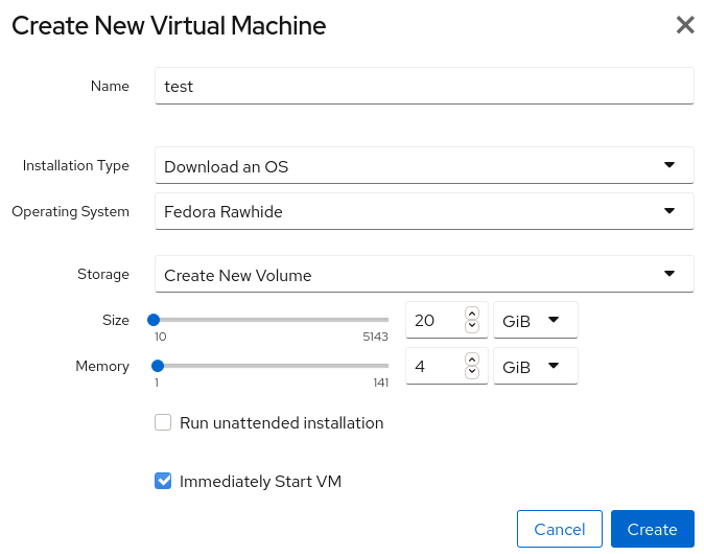The width and height of the screenshot is (704, 554).
Task: Close the Create New Virtual Machine dialog
Action: [685, 25]
